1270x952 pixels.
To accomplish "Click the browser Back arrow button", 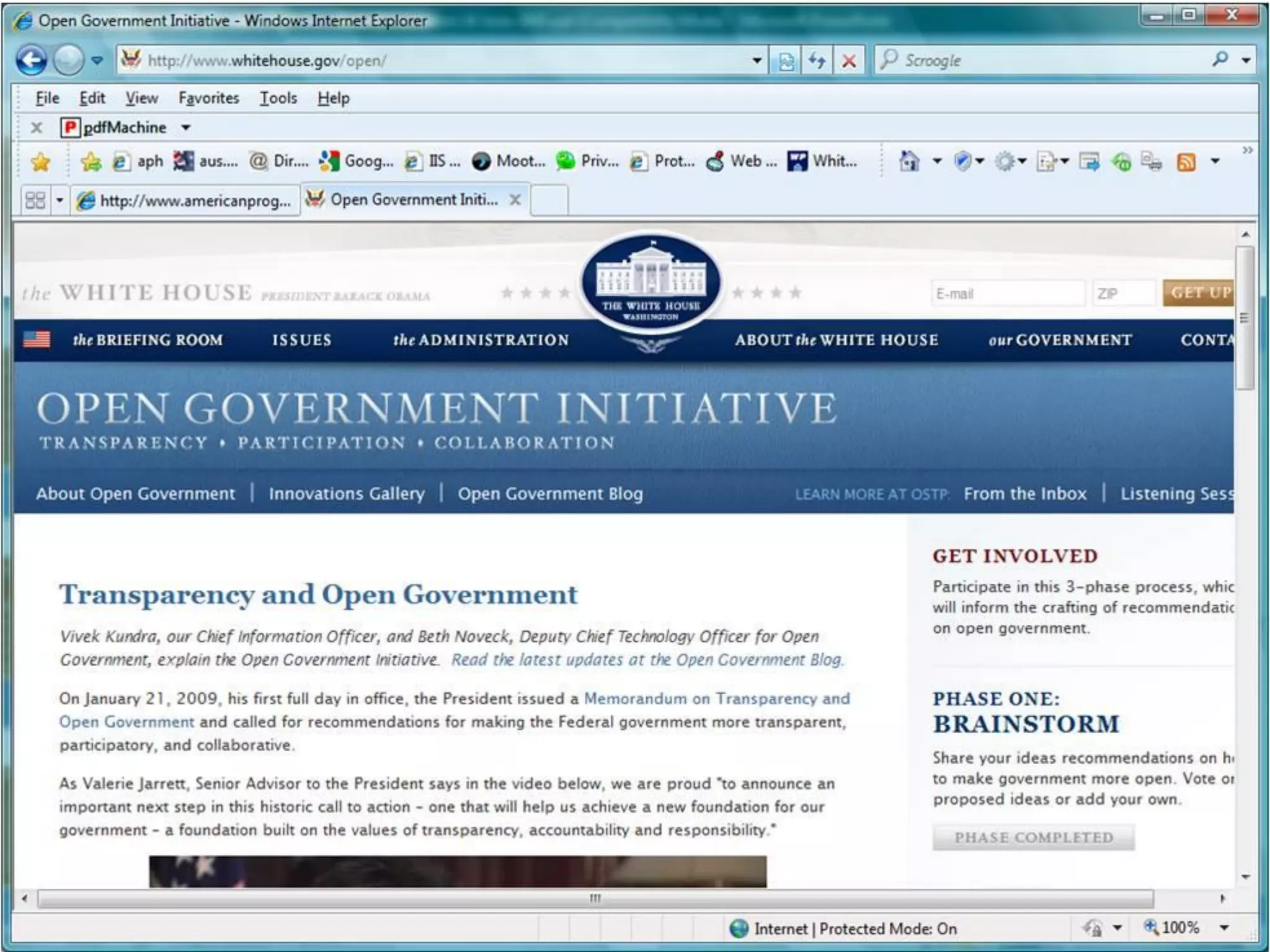I will point(31,60).
